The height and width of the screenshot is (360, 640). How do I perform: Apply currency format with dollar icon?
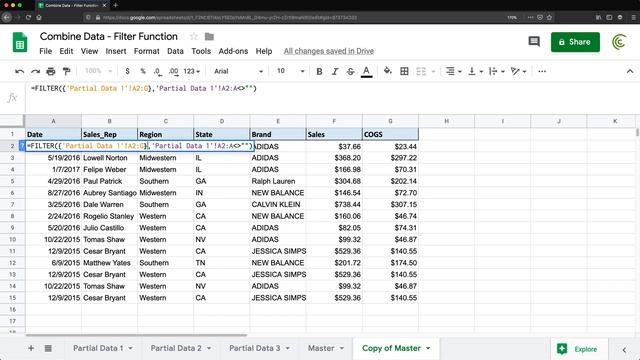[x=127, y=71]
